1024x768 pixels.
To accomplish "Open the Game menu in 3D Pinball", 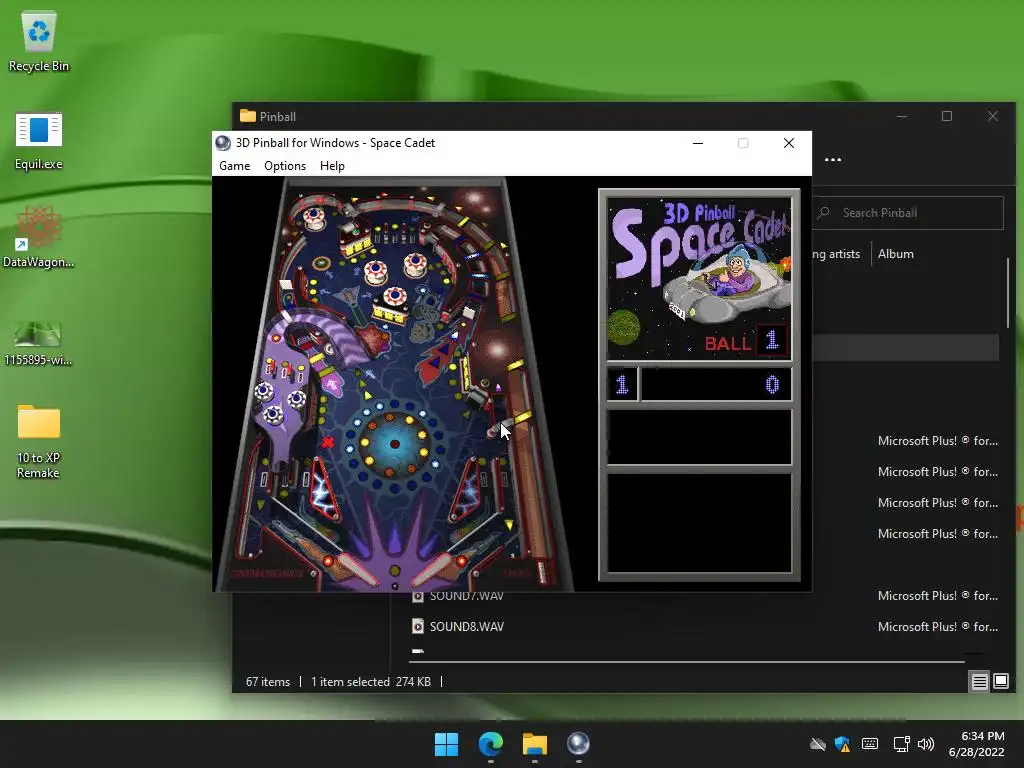I will 234,166.
